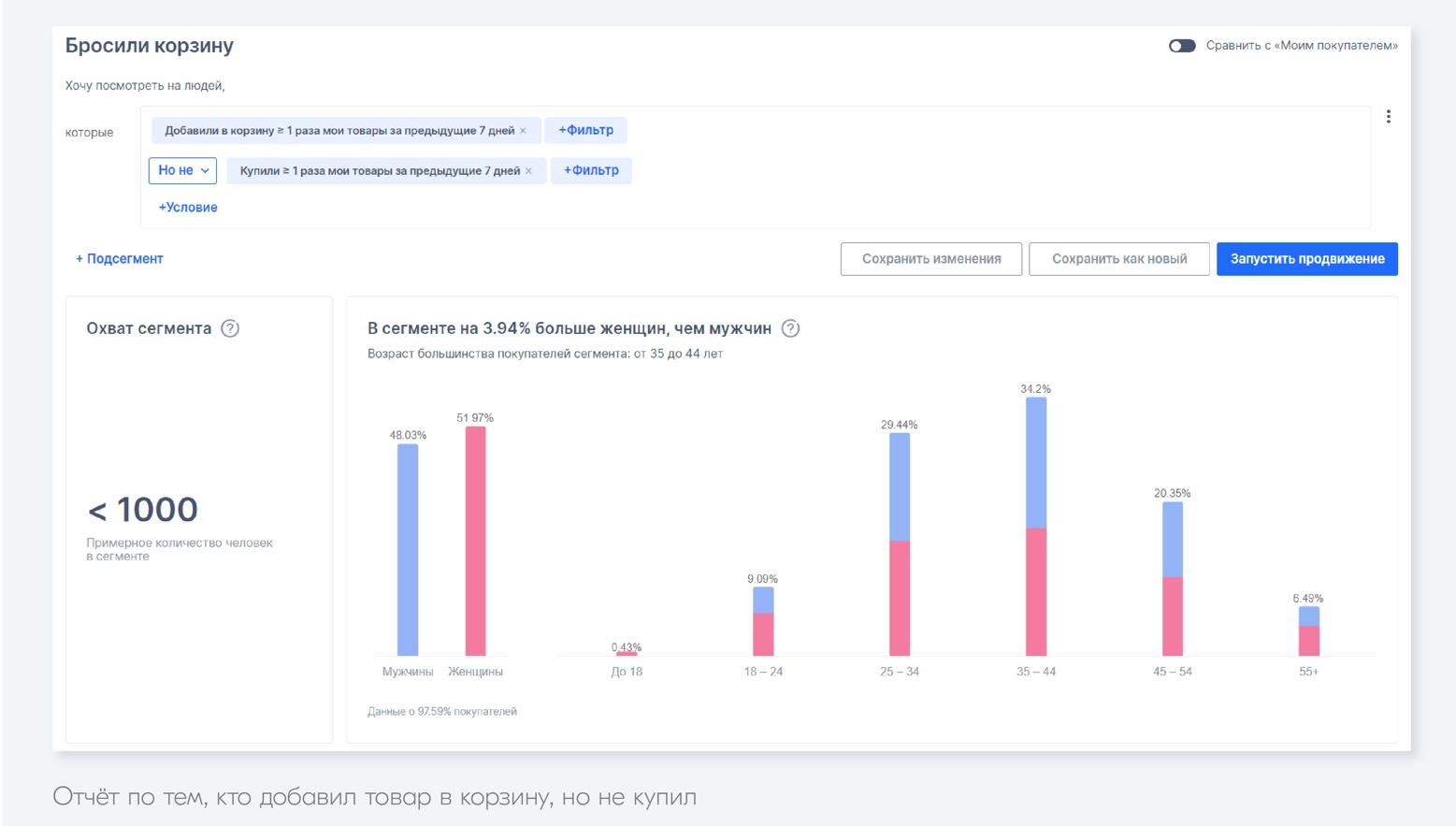This screenshot has width=1456, height=826.
Task: Remove the Купили filter chip
Action: click(529, 171)
